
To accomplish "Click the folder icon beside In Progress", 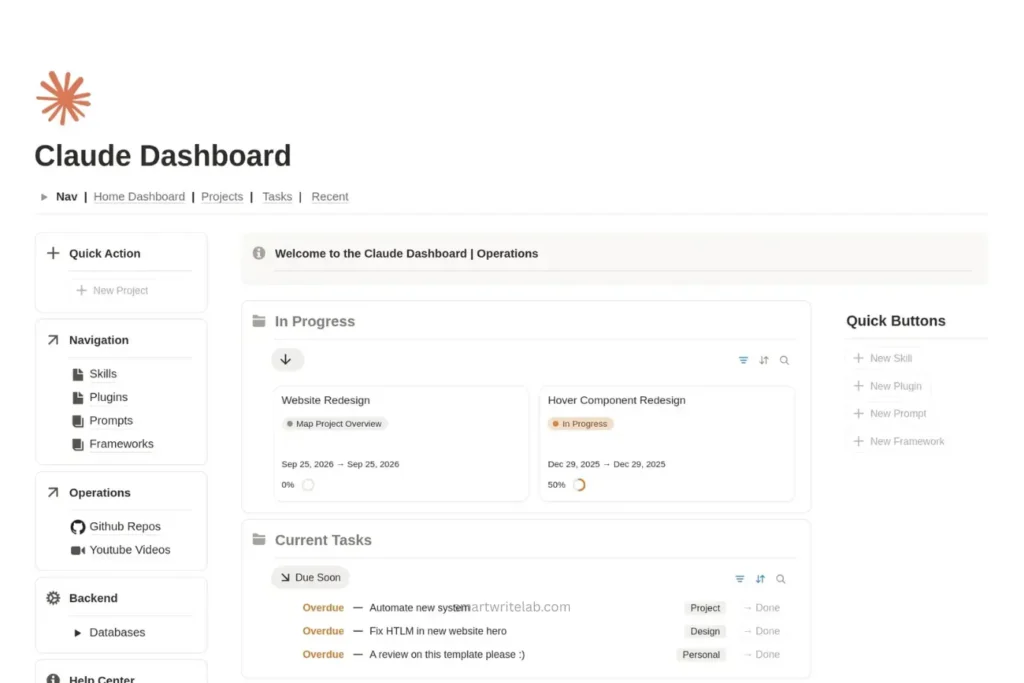I will click(259, 321).
